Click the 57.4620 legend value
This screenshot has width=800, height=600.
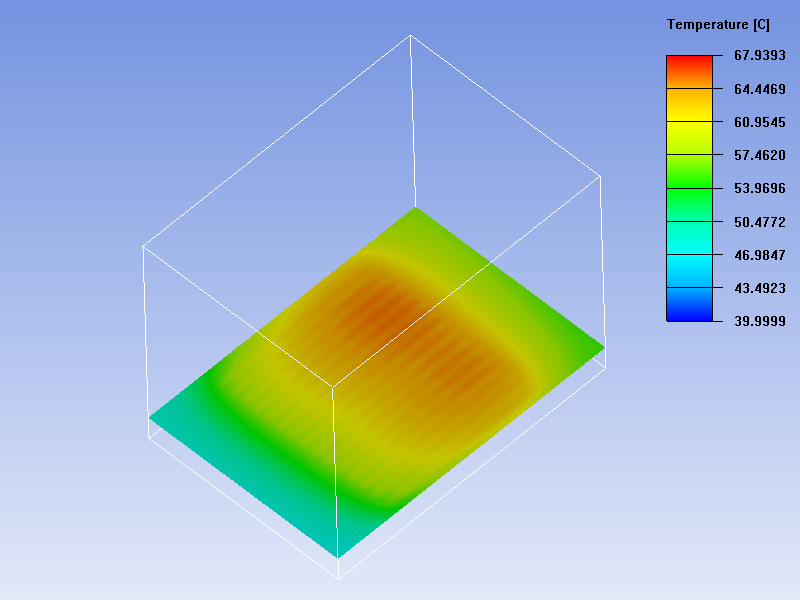click(x=760, y=155)
